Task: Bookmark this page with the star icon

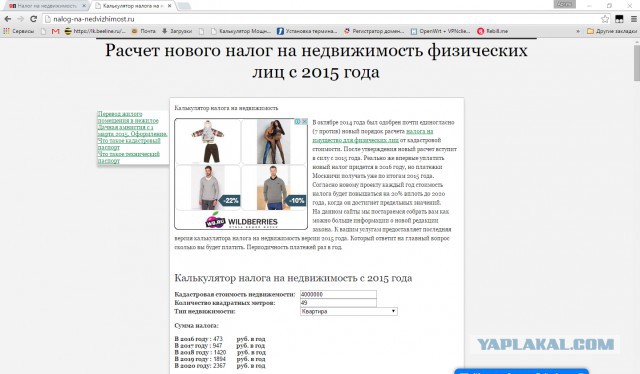Action: click(x=605, y=19)
